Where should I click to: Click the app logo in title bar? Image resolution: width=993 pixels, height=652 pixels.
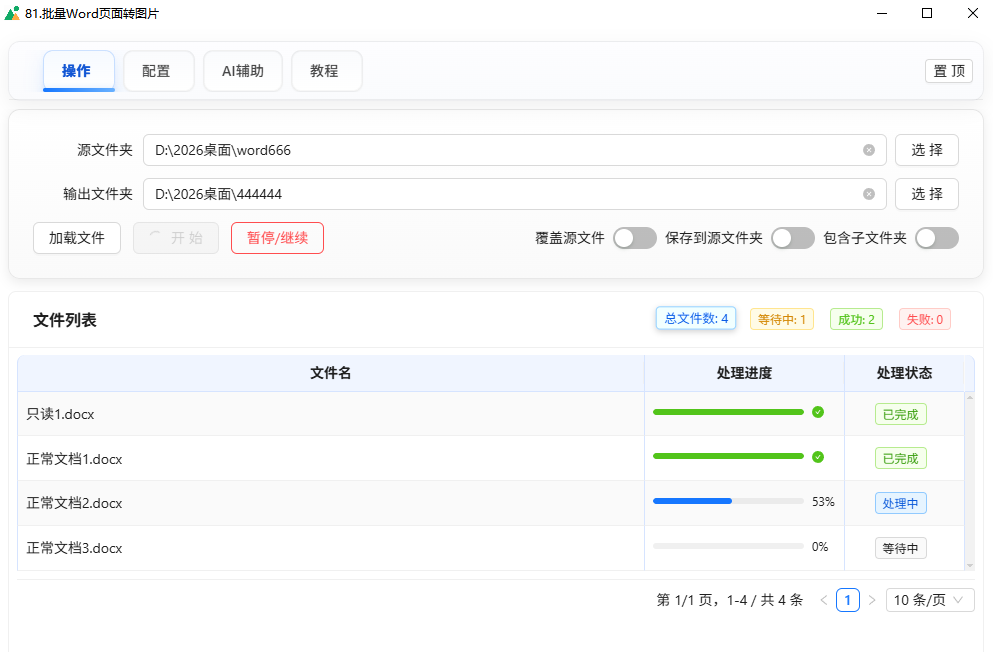(12, 13)
